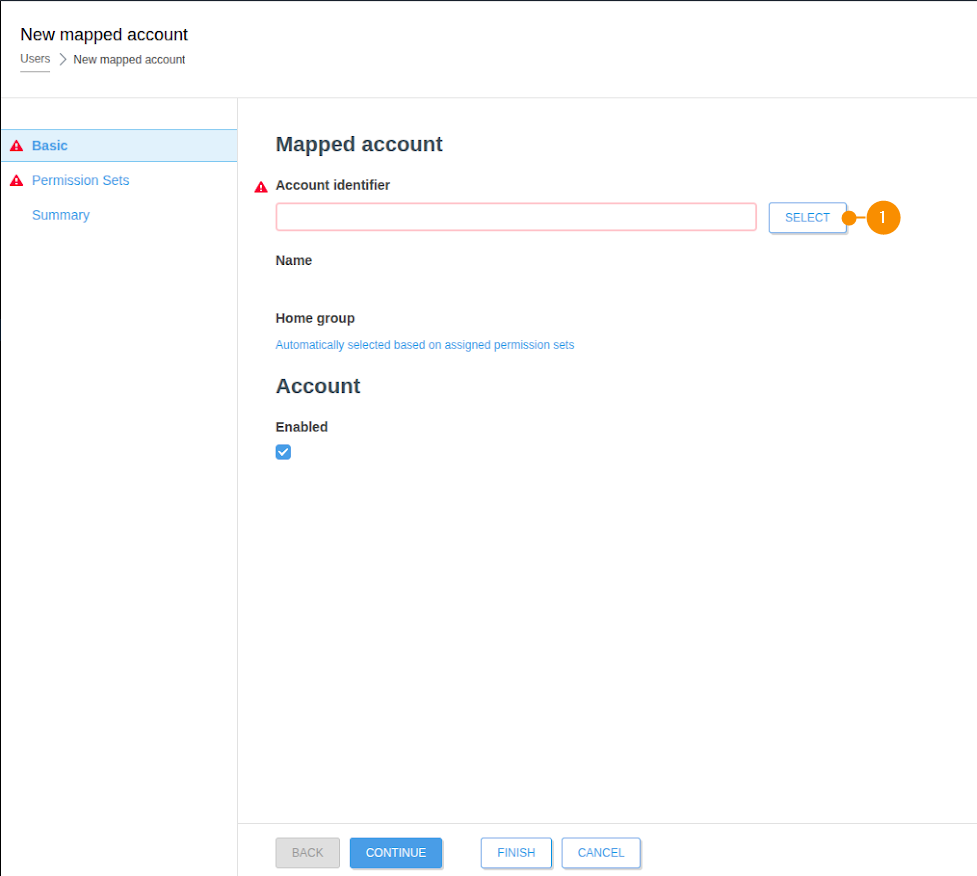The height and width of the screenshot is (876, 977).
Task: Click the BACK button
Action: [x=307, y=853]
